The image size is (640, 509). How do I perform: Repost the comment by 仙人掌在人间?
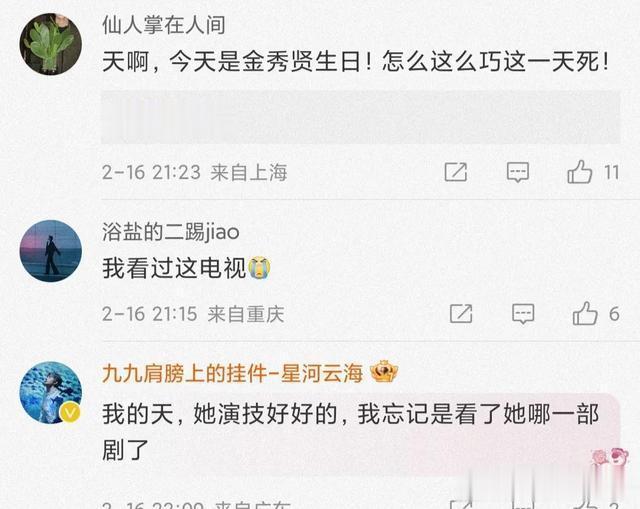[456, 172]
